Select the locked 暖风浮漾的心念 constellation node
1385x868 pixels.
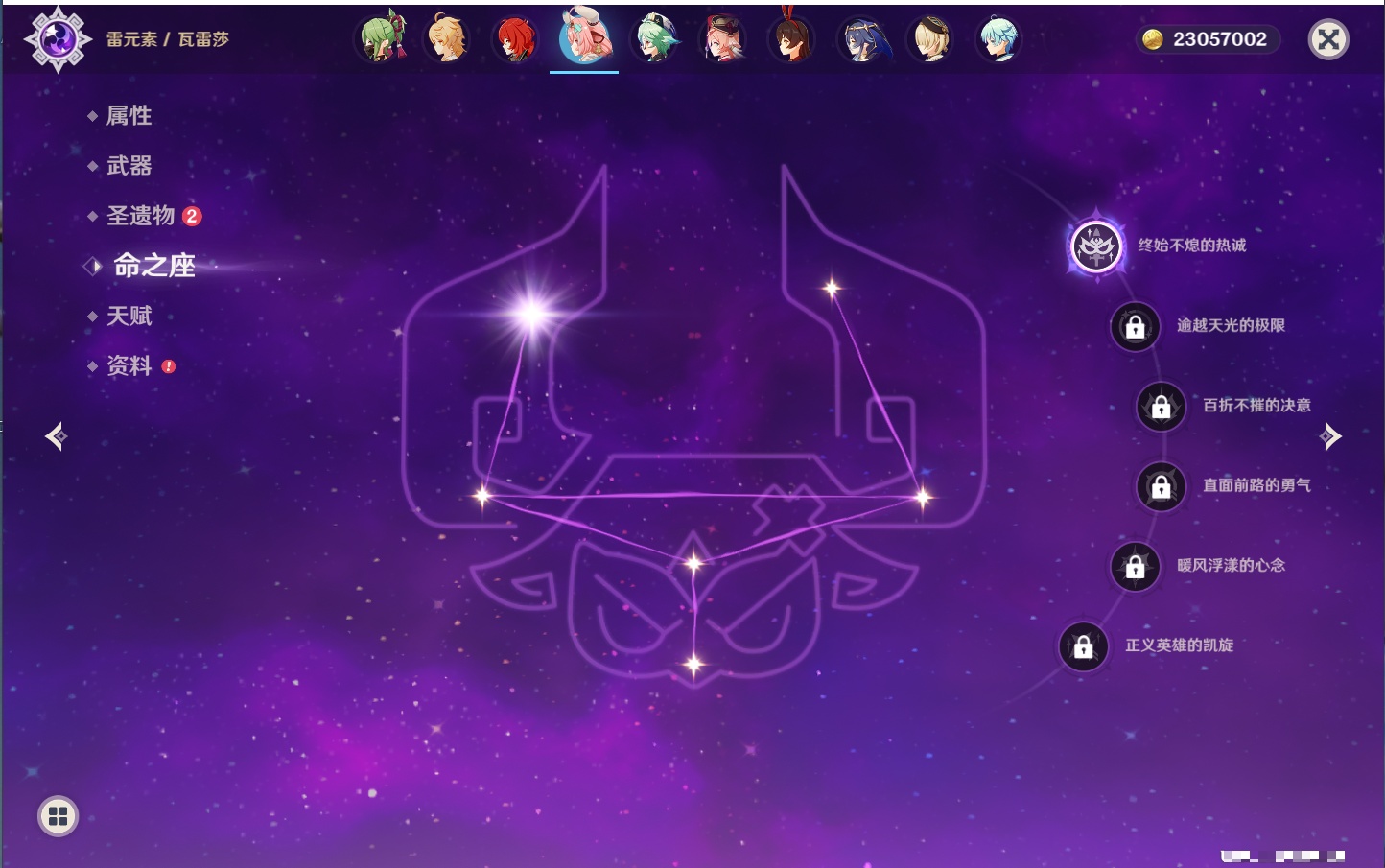point(1136,567)
